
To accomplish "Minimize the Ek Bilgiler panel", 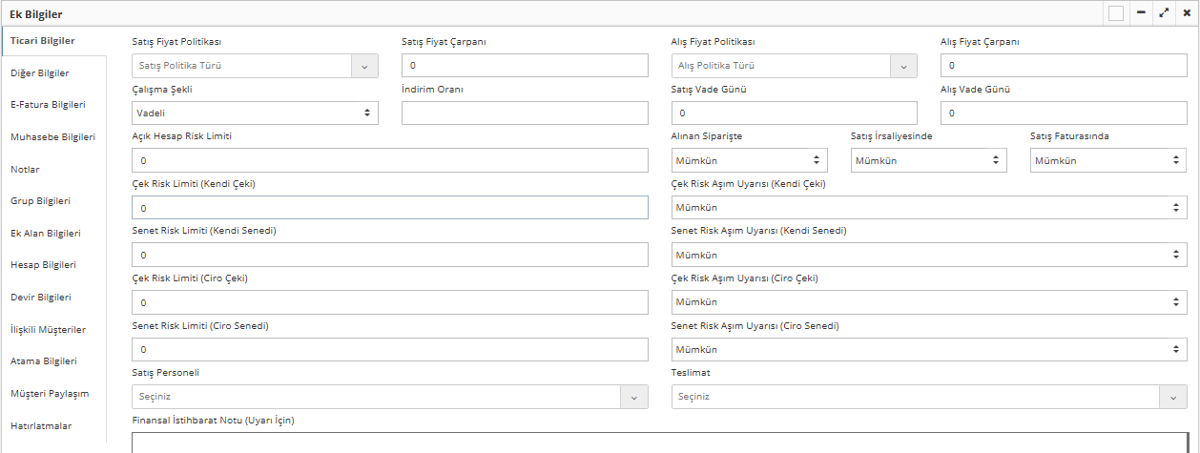I will (x=1141, y=13).
